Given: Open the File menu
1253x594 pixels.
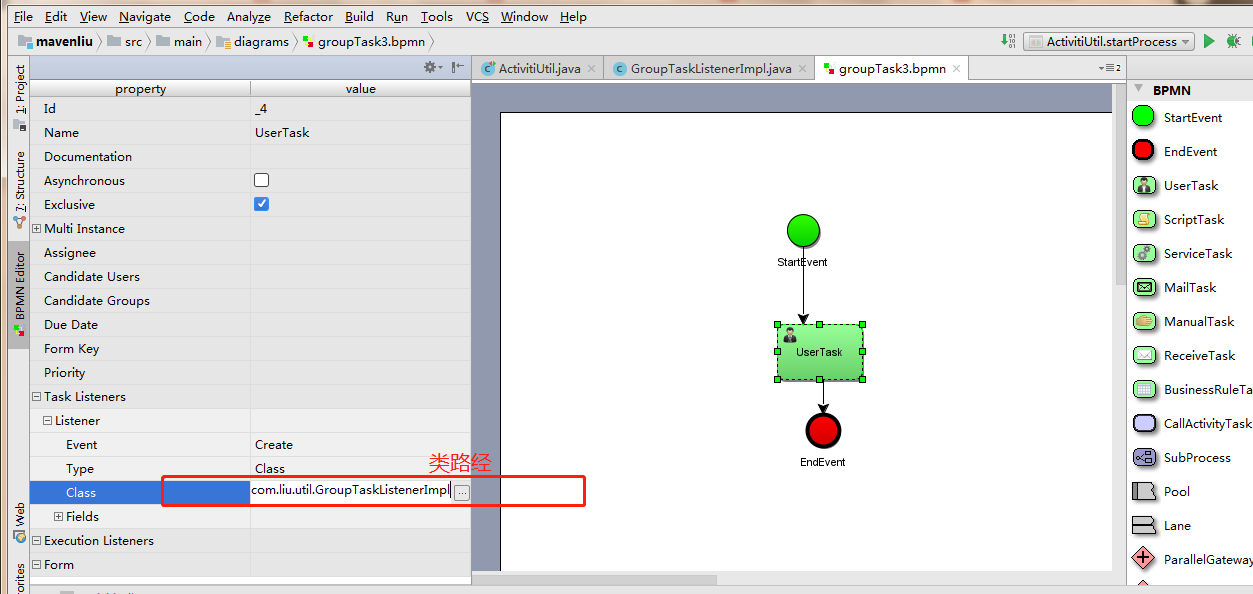Looking at the screenshot, I should pyautogui.click(x=23, y=16).
